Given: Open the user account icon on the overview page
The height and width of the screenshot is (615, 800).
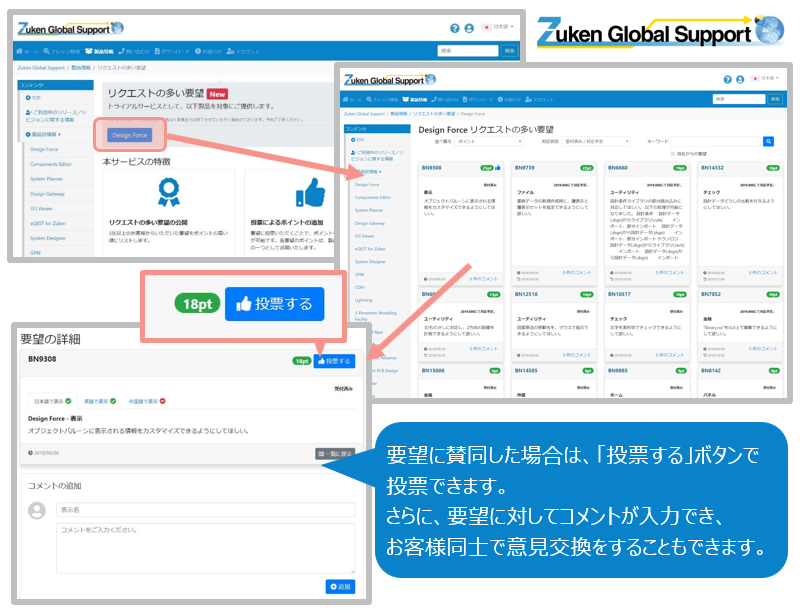Looking at the screenshot, I should click(469, 29).
